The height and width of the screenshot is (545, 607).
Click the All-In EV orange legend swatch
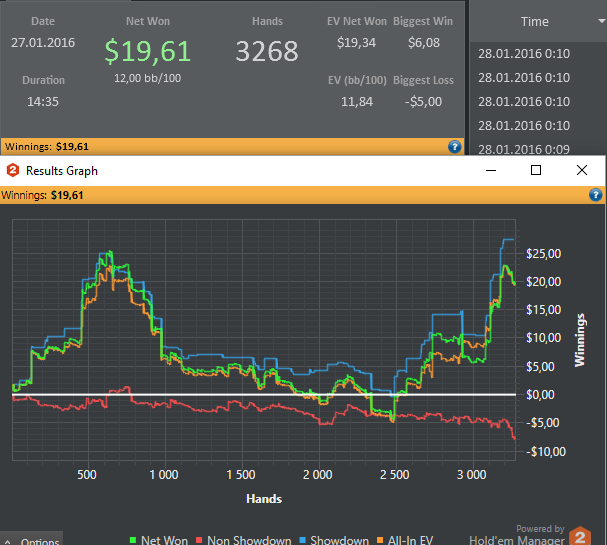pos(380,540)
